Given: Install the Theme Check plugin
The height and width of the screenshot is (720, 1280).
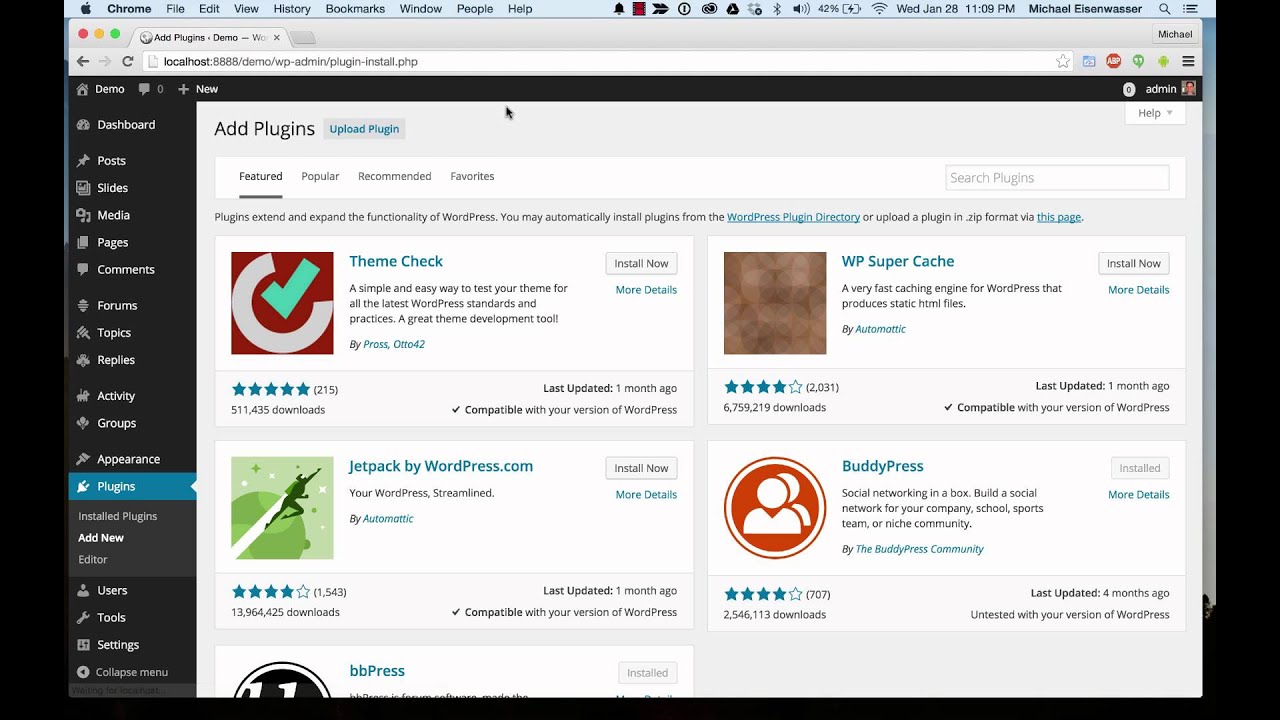Looking at the screenshot, I should point(641,264).
